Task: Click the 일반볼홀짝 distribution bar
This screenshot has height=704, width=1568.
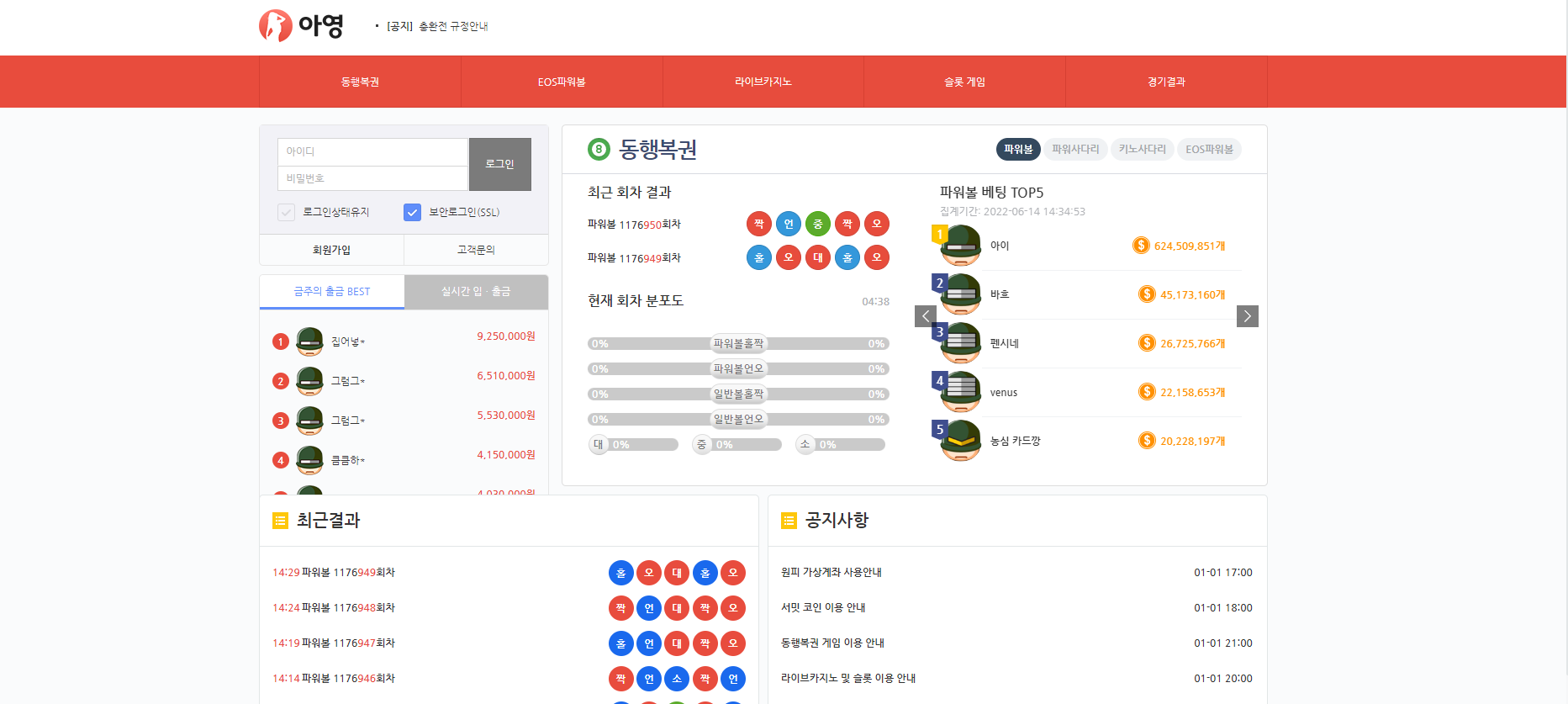Action: [x=738, y=394]
